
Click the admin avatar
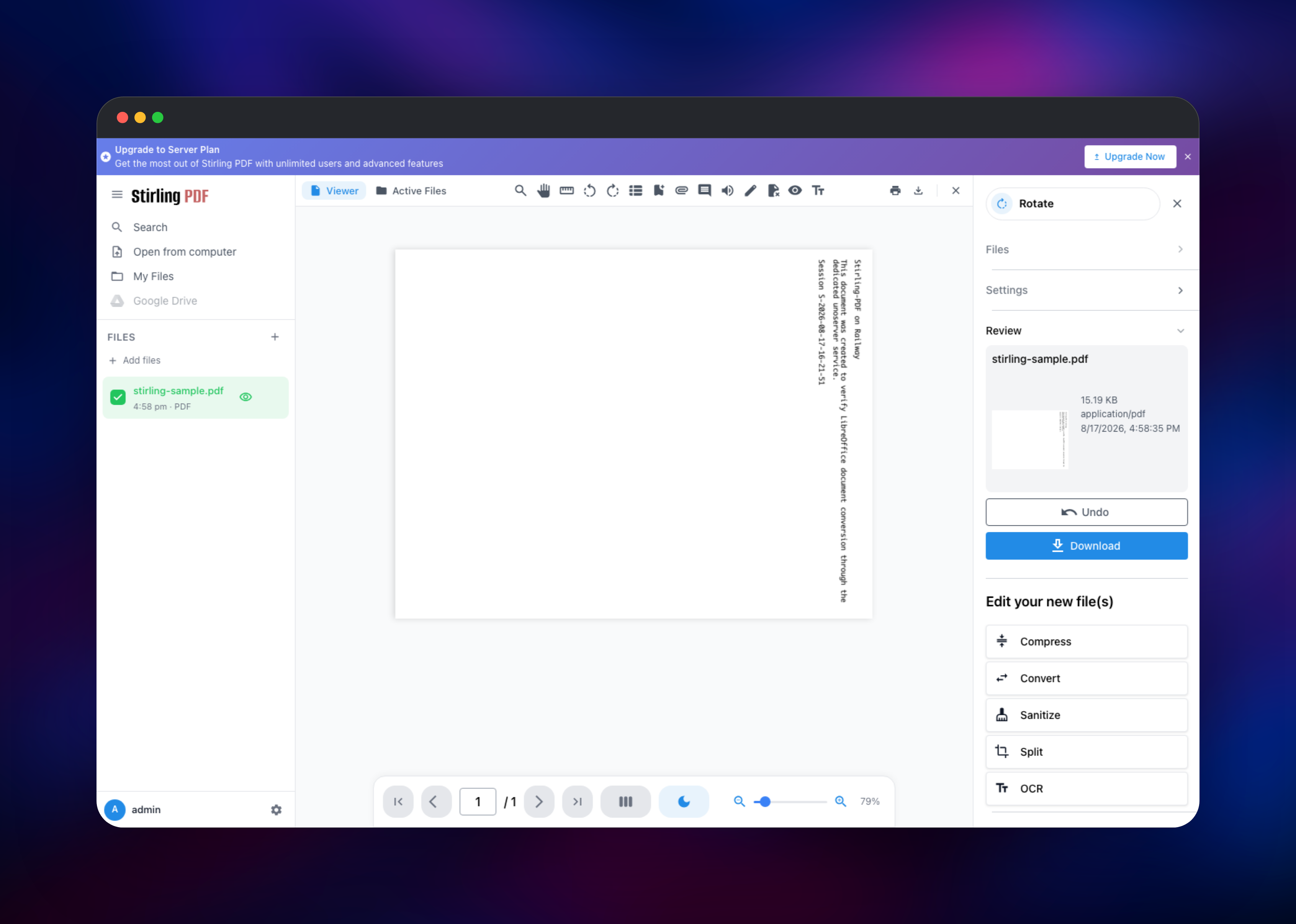(115, 809)
